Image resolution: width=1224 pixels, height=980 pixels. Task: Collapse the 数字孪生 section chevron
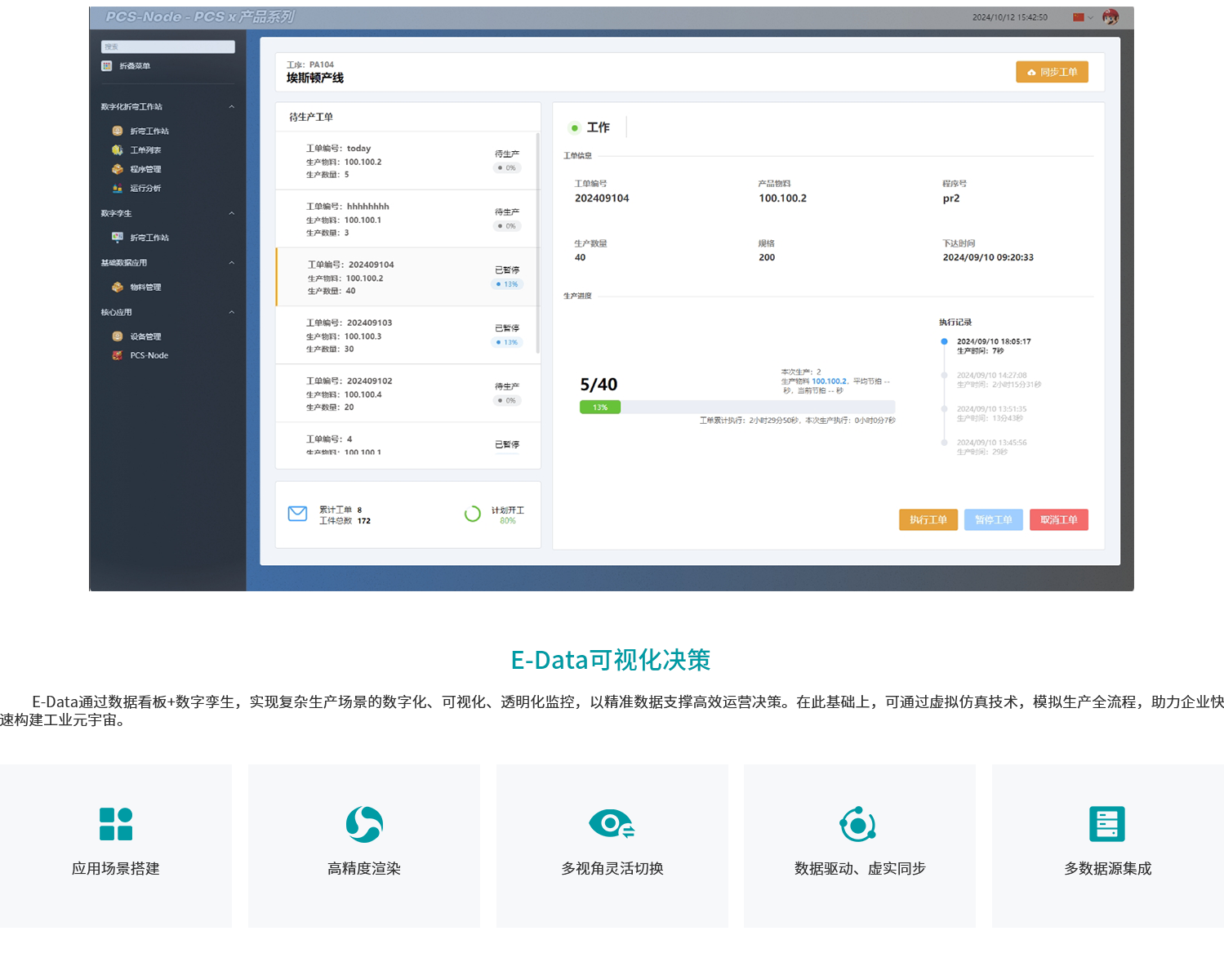point(231,213)
